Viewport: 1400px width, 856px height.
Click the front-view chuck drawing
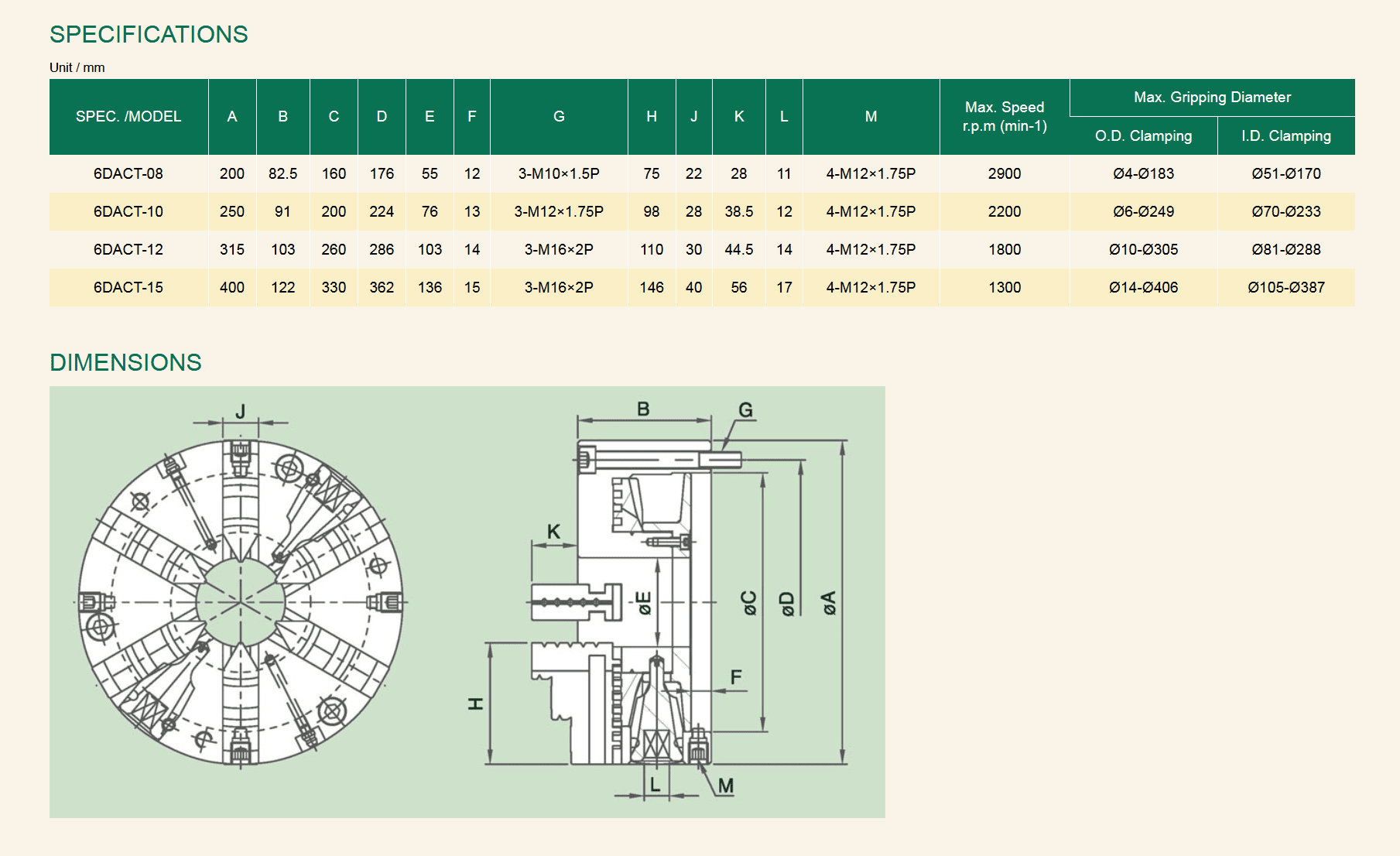click(x=241, y=602)
